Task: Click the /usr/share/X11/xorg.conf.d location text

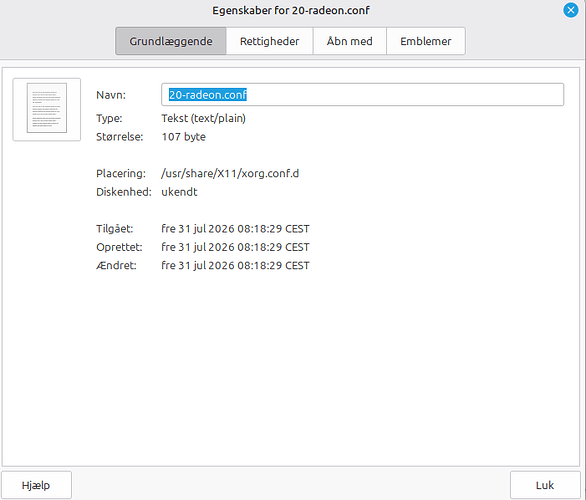Action: [x=230, y=173]
